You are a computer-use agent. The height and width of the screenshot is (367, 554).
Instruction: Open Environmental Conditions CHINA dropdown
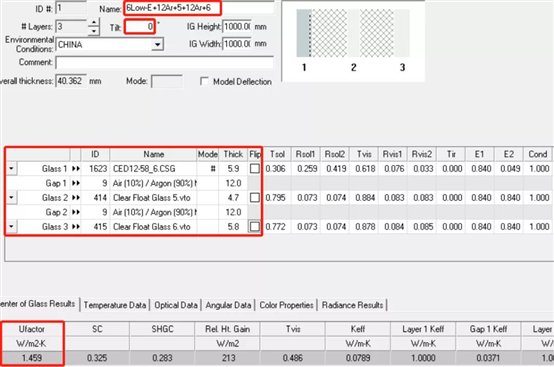click(x=157, y=45)
